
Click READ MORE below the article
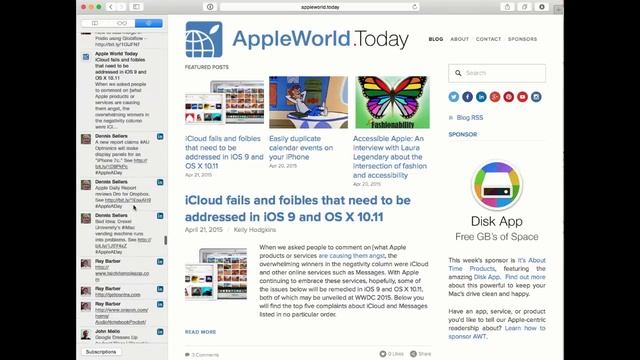200,332
